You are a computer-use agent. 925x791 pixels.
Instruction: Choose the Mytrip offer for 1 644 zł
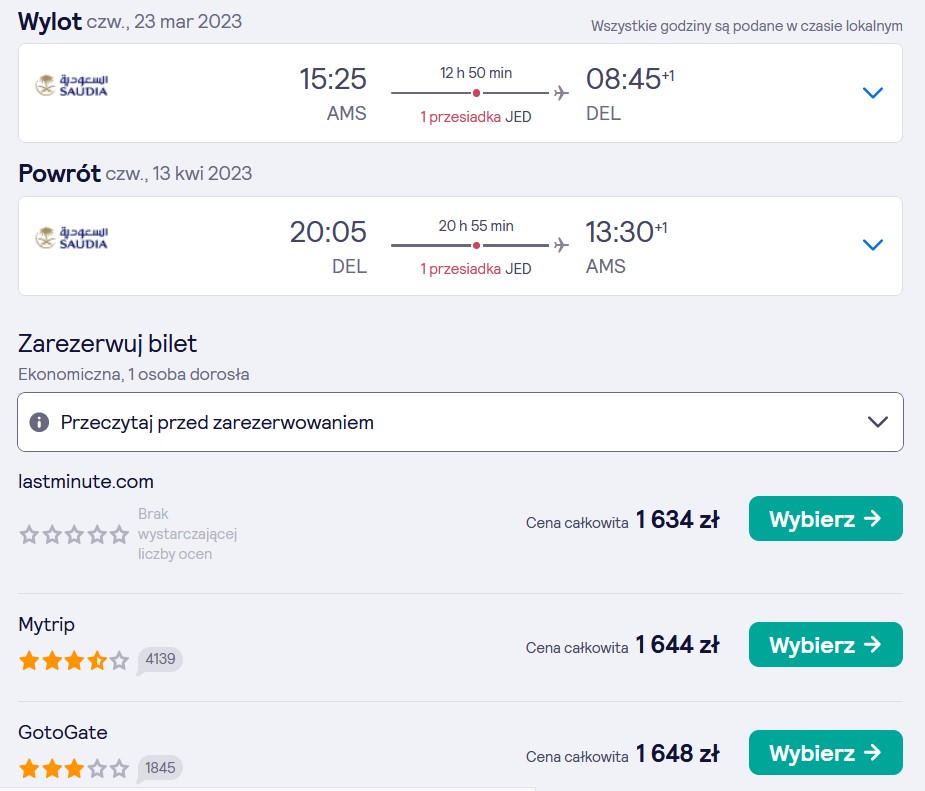click(825, 645)
